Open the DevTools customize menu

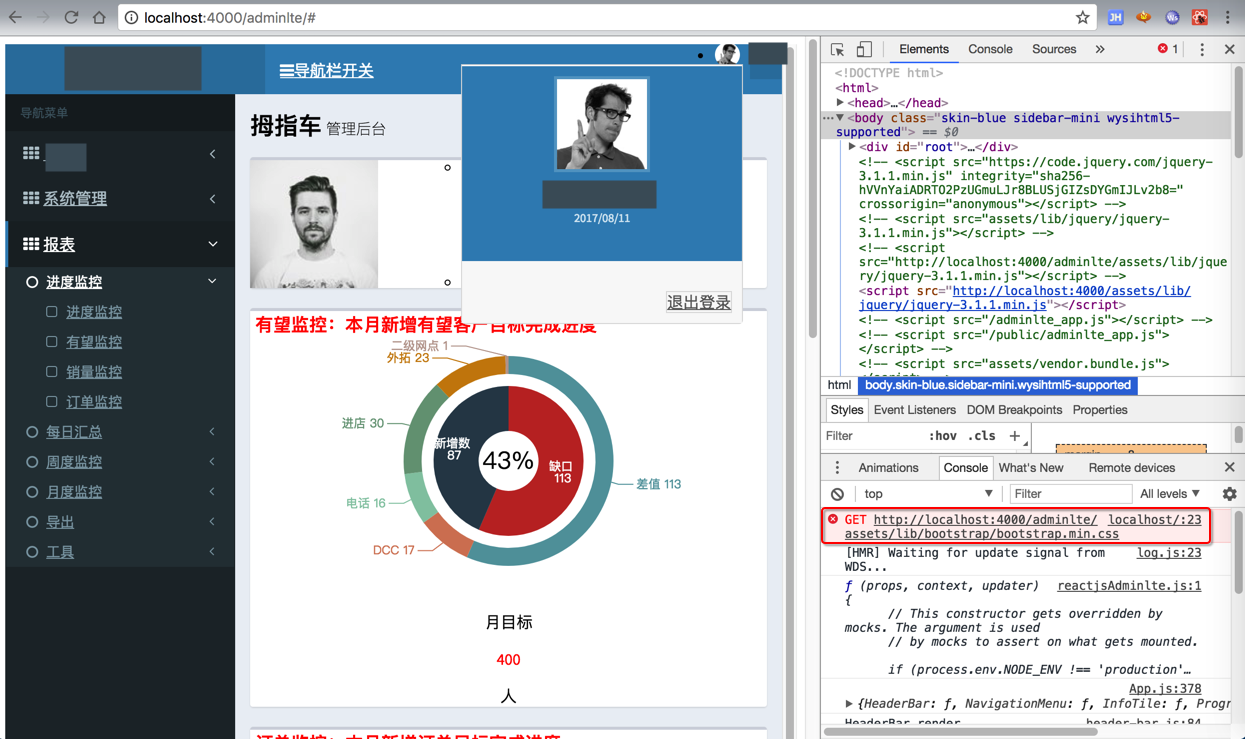(1202, 49)
